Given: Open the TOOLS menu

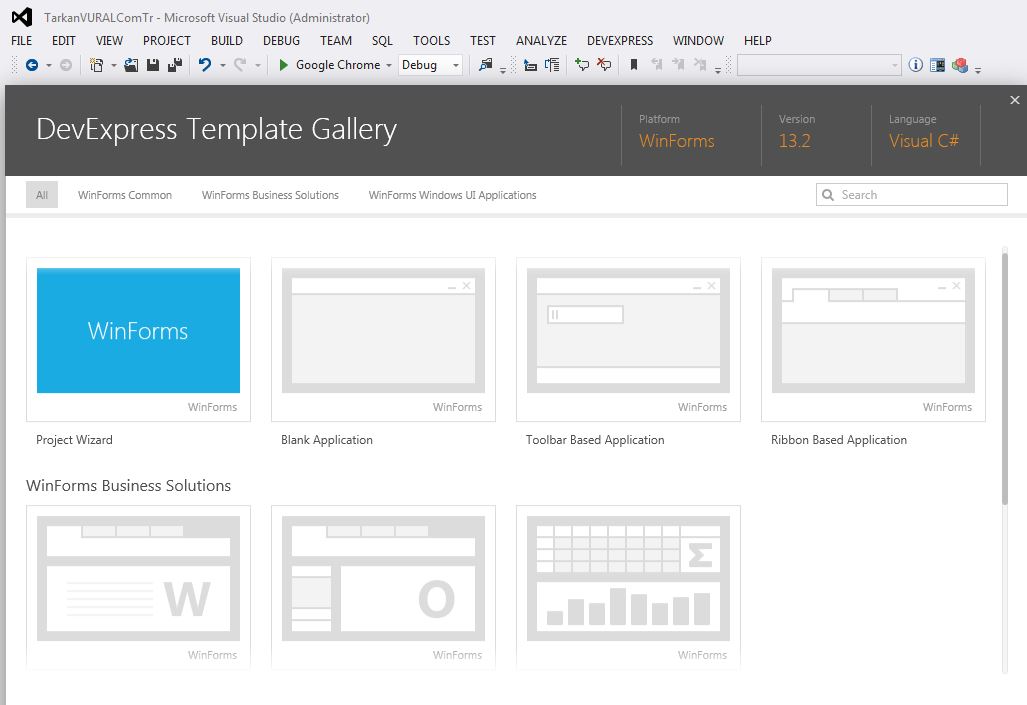Looking at the screenshot, I should tap(432, 41).
